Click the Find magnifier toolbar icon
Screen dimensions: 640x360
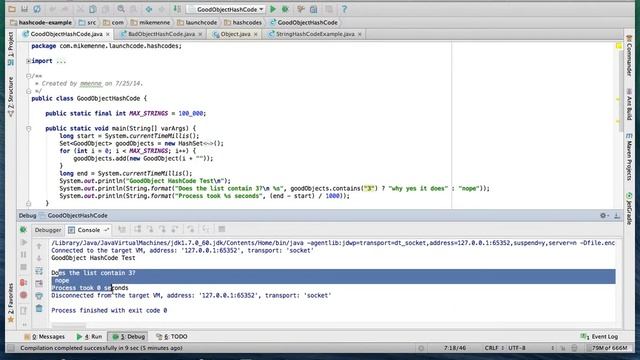(121, 9)
